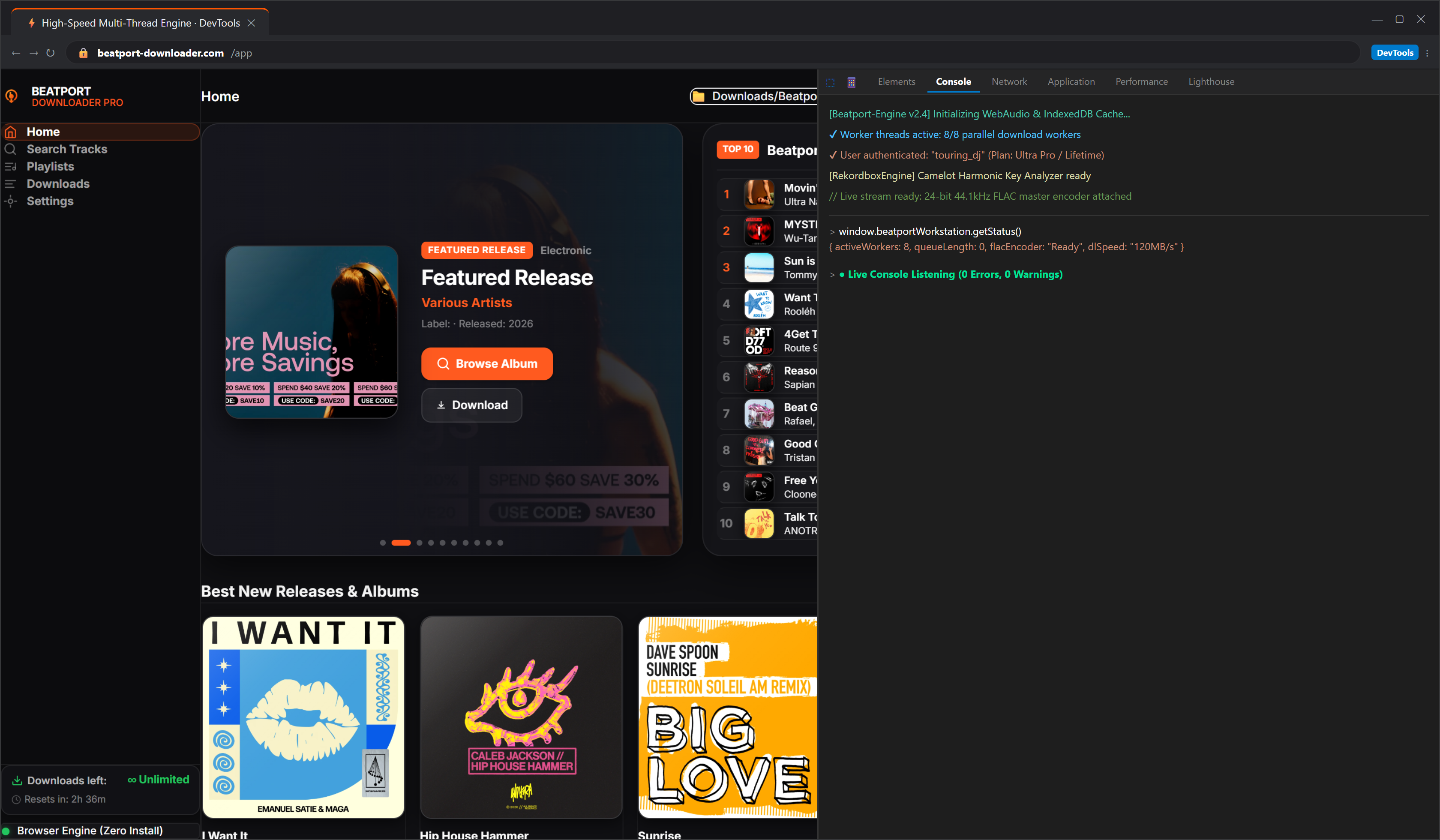Screen dimensions: 1440x840
Task: Open the top 10 track ranked 10 by ANOTR
Action: 767,524
